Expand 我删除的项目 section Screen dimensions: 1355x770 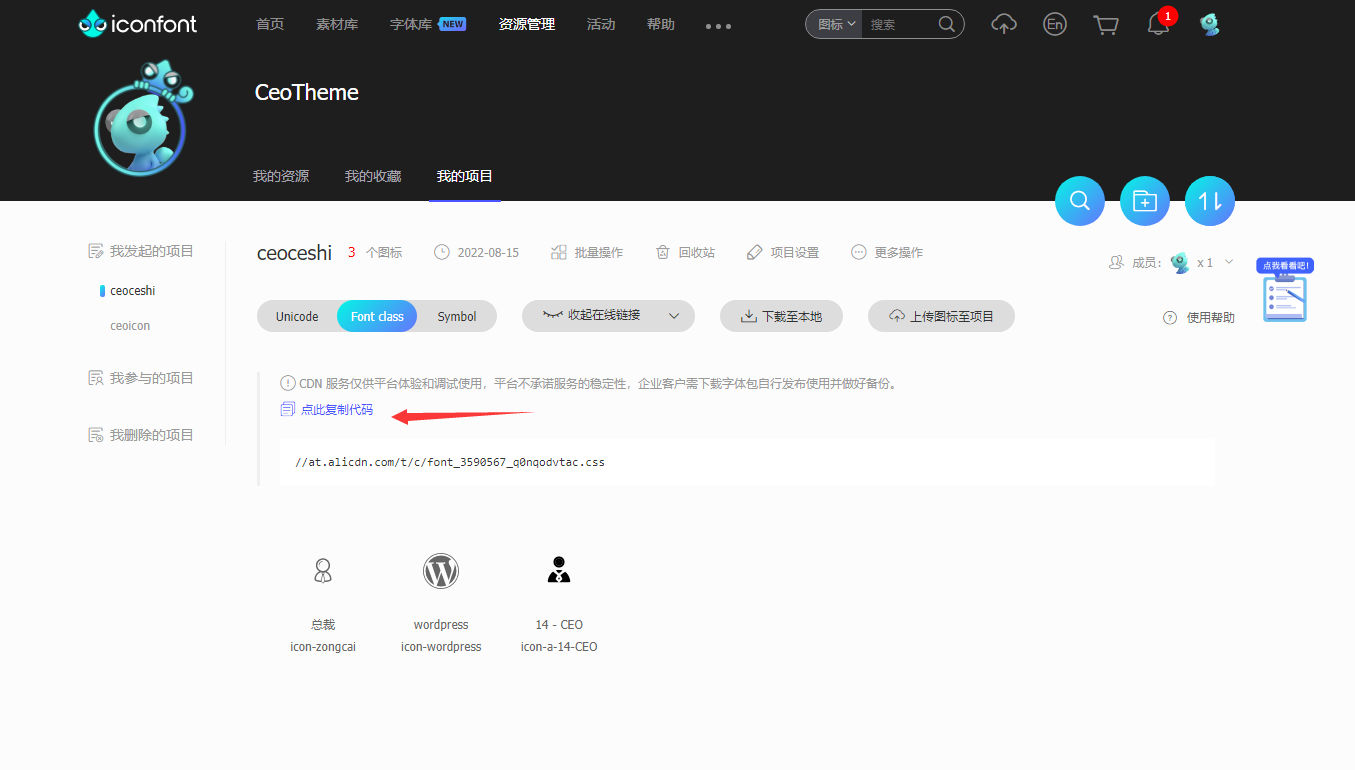tap(141, 435)
